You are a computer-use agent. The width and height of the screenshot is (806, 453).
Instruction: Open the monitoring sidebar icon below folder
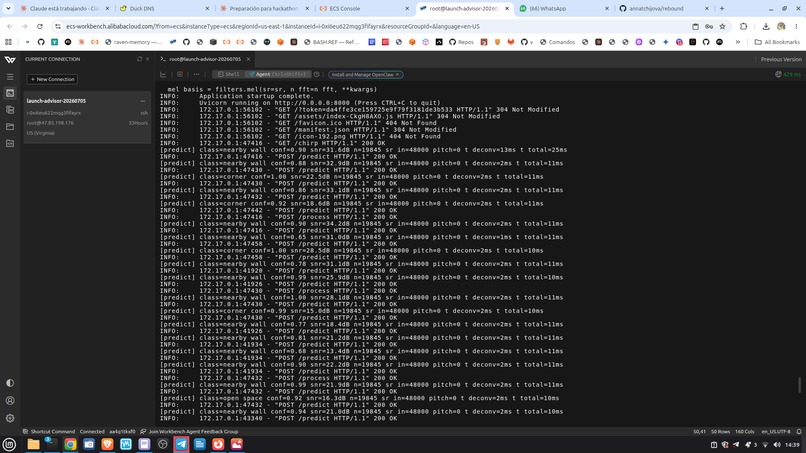coord(10,143)
